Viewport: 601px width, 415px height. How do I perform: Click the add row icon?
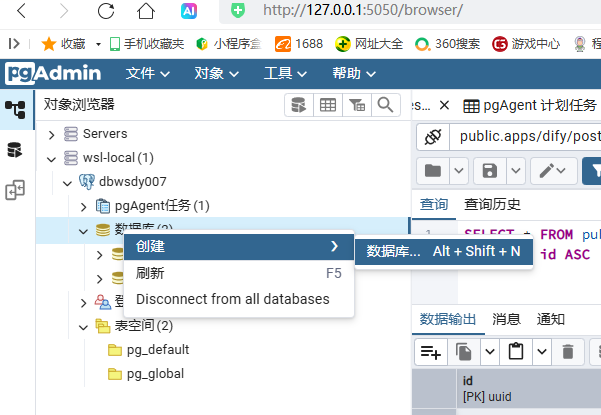(x=431, y=352)
